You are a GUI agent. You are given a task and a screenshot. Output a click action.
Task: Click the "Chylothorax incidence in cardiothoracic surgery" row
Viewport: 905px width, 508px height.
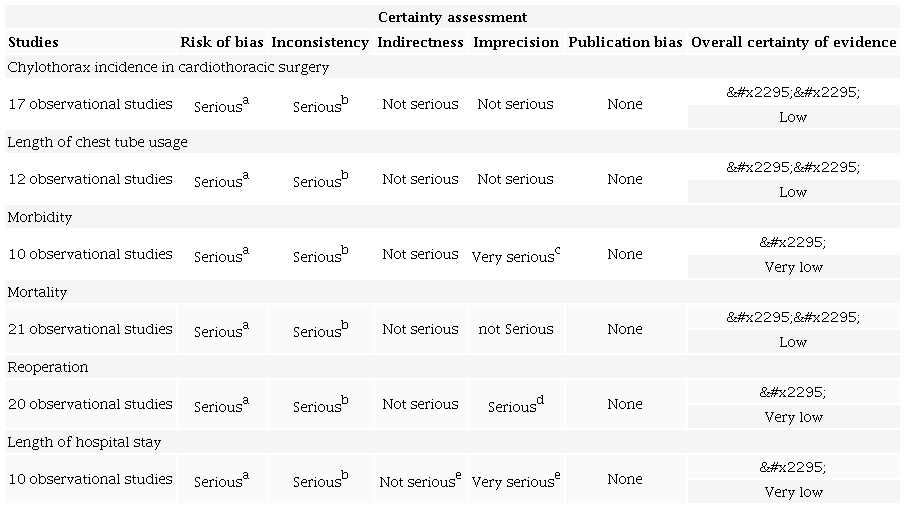[x=168, y=67]
